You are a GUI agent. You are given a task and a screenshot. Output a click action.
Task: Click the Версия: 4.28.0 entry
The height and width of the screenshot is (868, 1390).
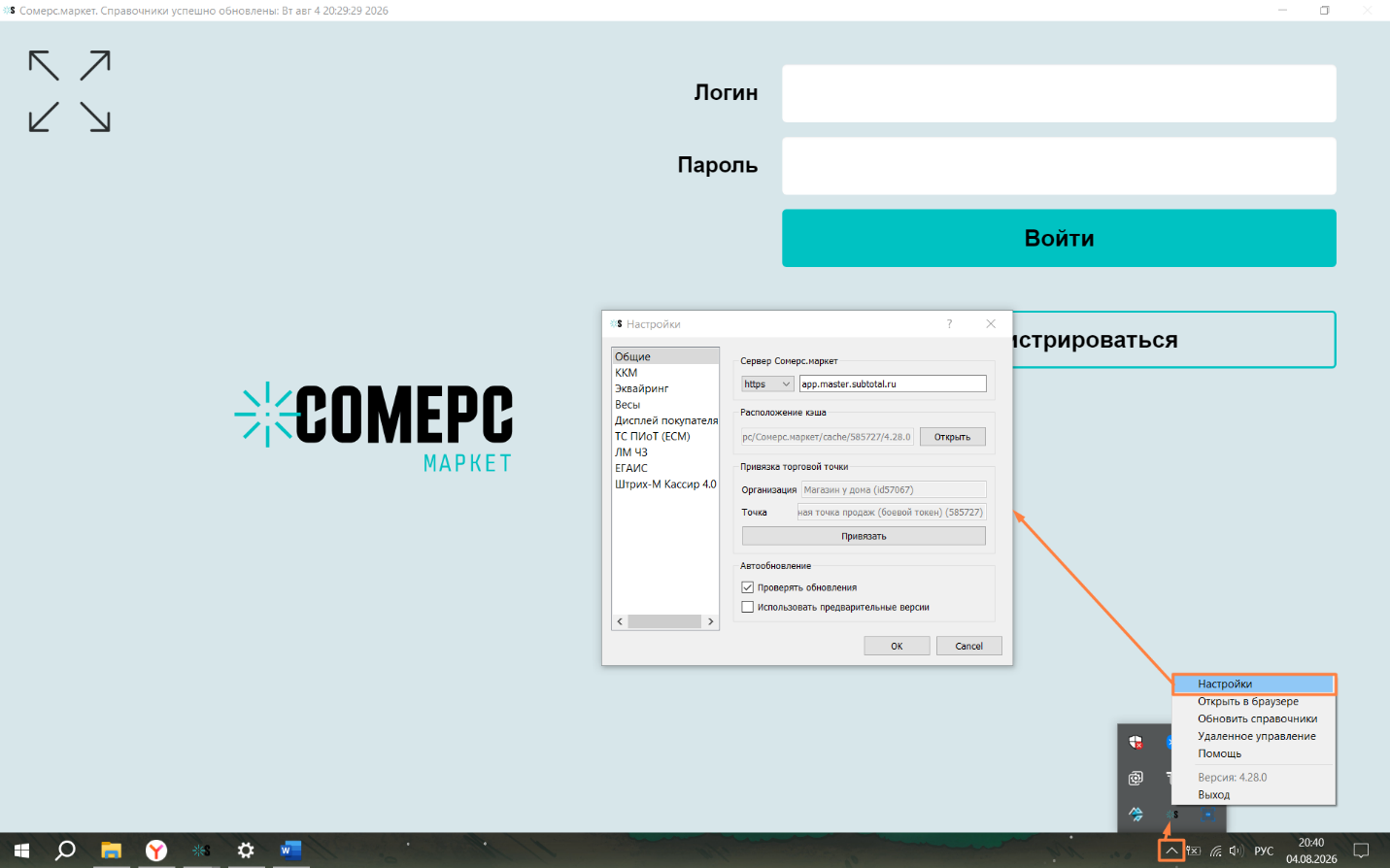click(x=1254, y=777)
